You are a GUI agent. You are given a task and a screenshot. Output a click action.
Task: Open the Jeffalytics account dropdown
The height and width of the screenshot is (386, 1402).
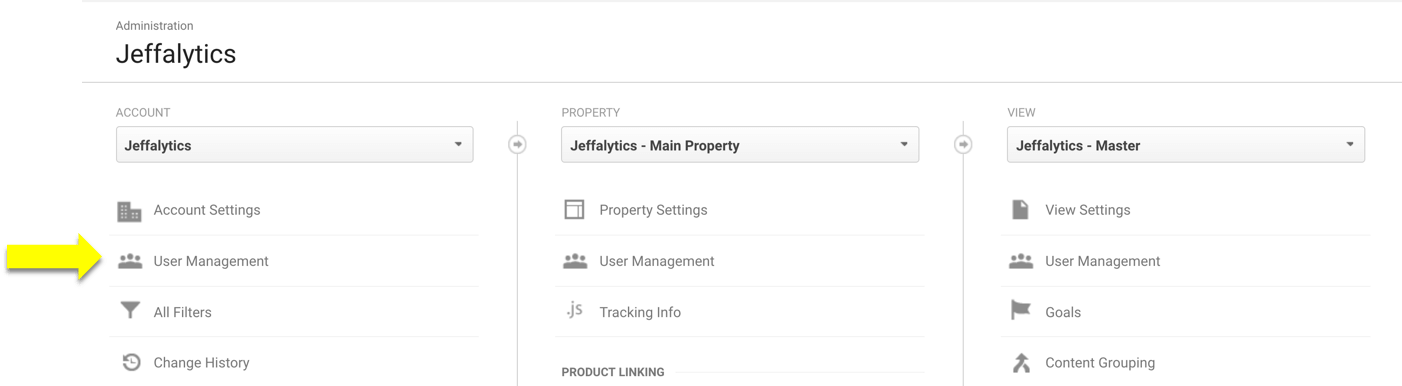(x=295, y=145)
